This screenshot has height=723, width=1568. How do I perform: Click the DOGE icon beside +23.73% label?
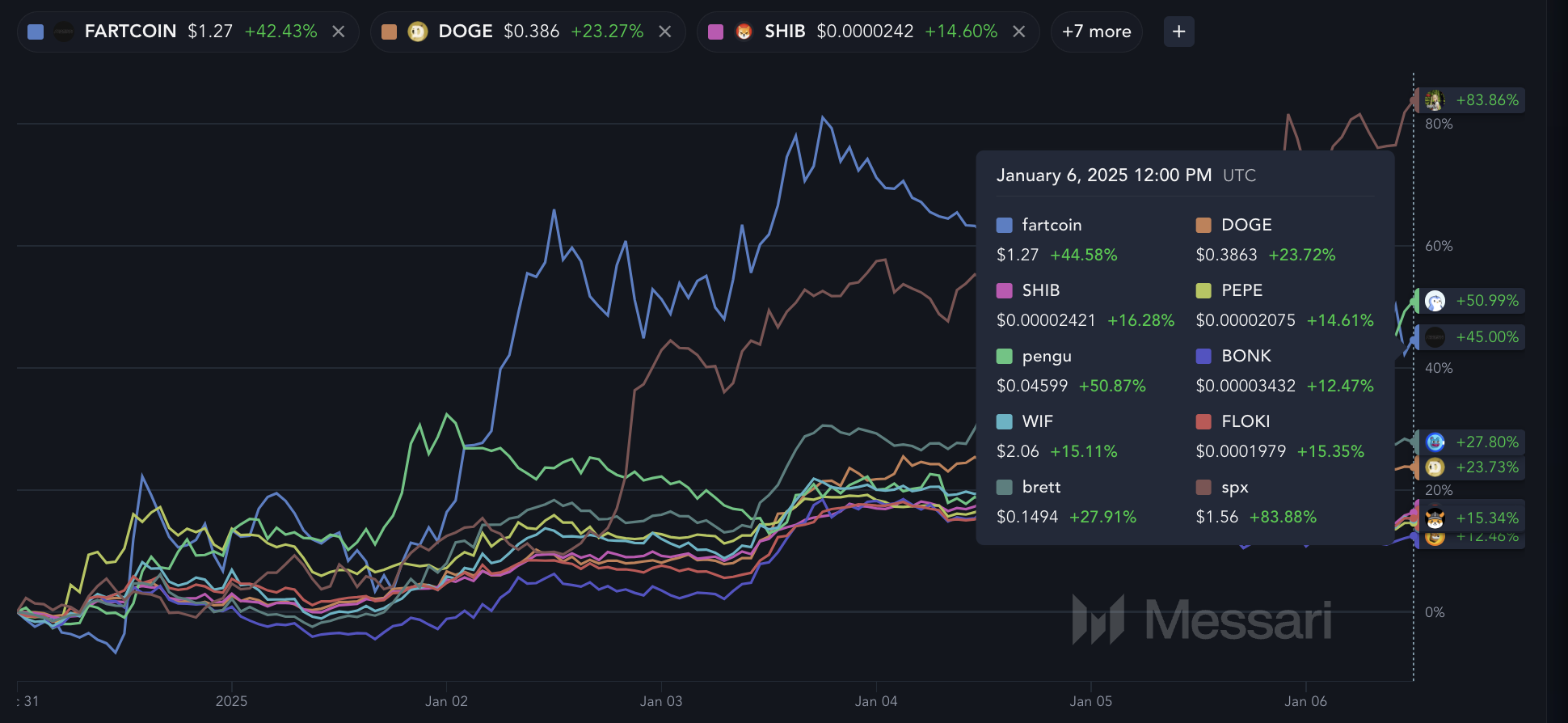(1435, 467)
